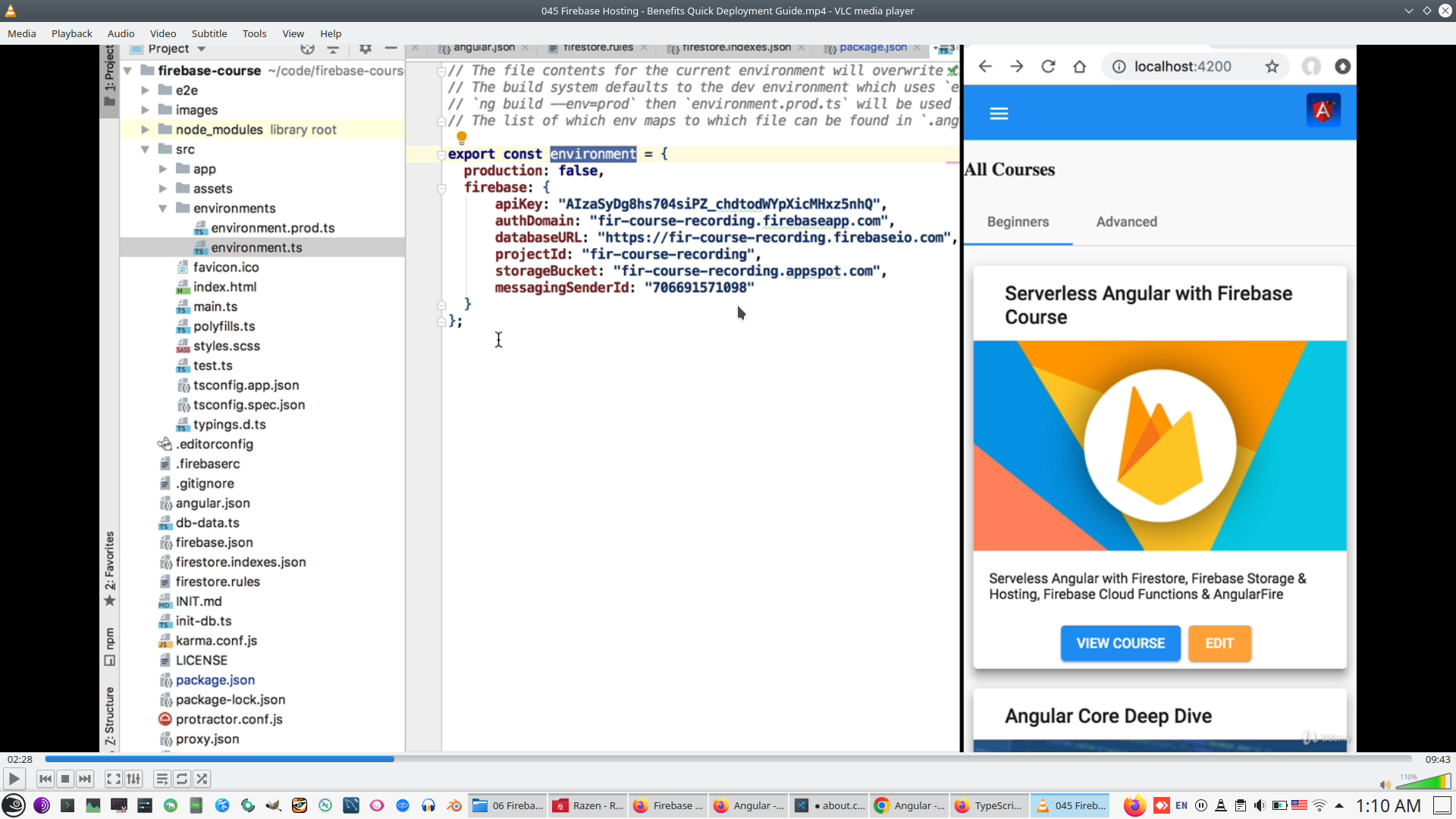The width and height of the screenshot is (1456, 819).
Task: Open Firefox from the taskbar tray
Action: point(1134,805)
